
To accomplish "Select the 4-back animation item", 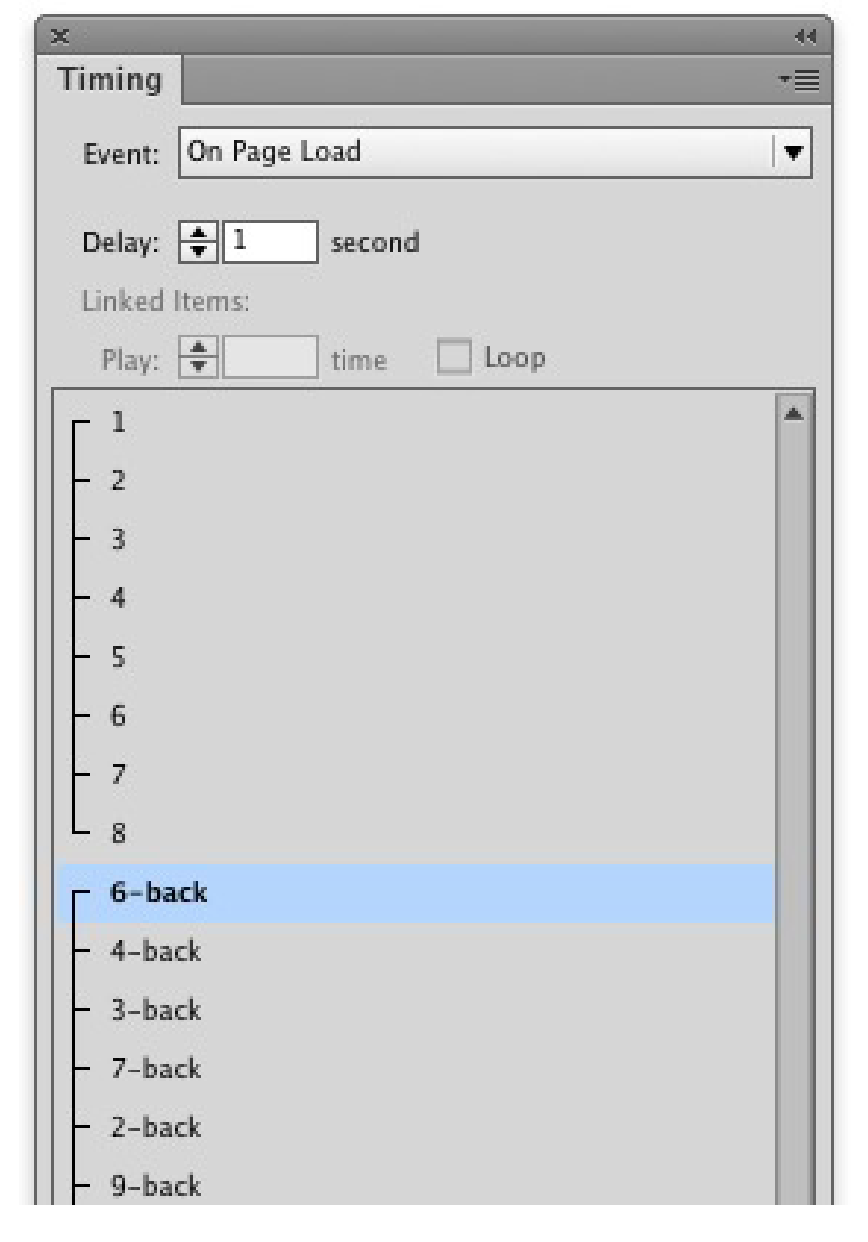I will [155, 952].
